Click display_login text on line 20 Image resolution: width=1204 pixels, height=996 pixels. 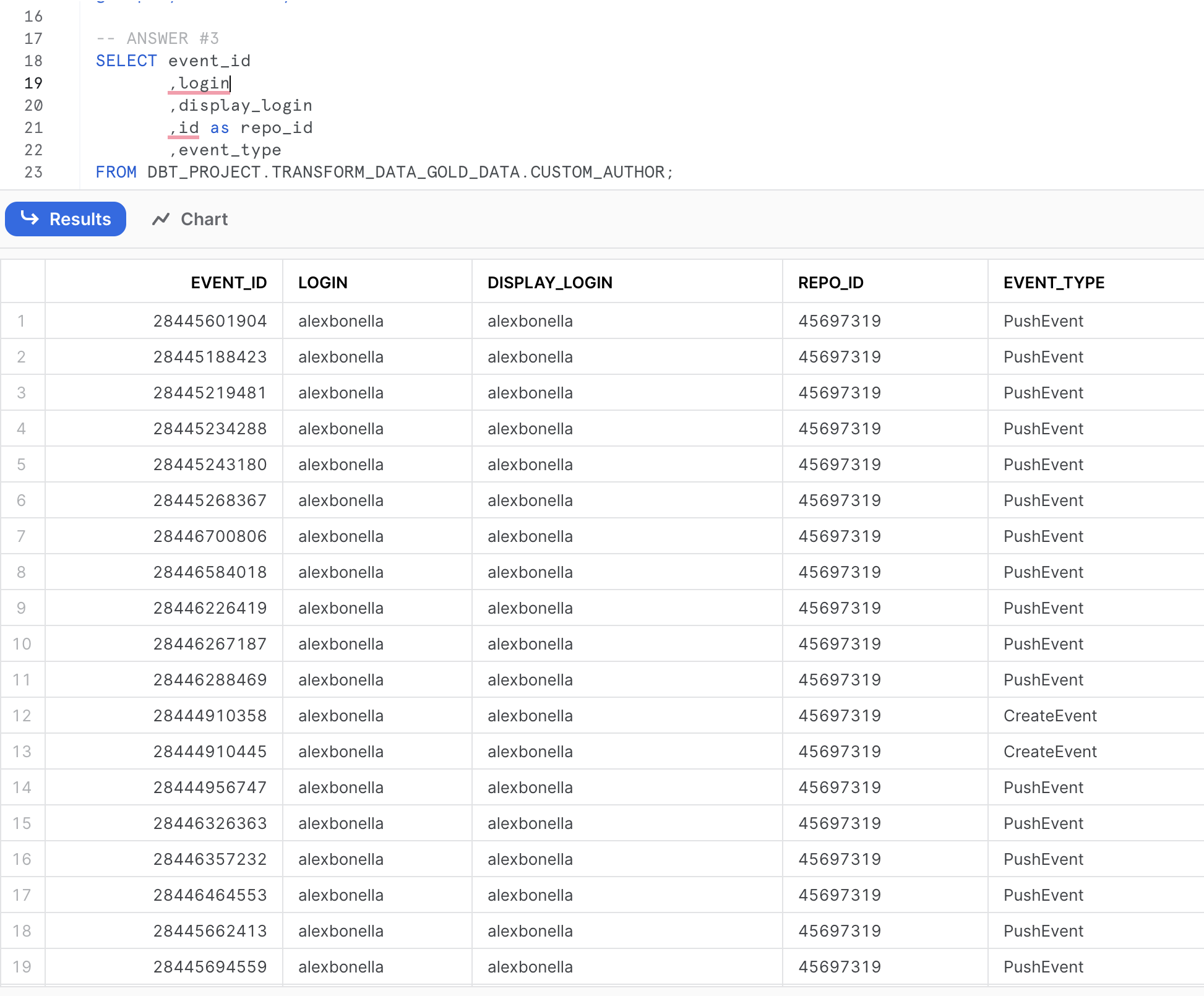pos(245,105)
